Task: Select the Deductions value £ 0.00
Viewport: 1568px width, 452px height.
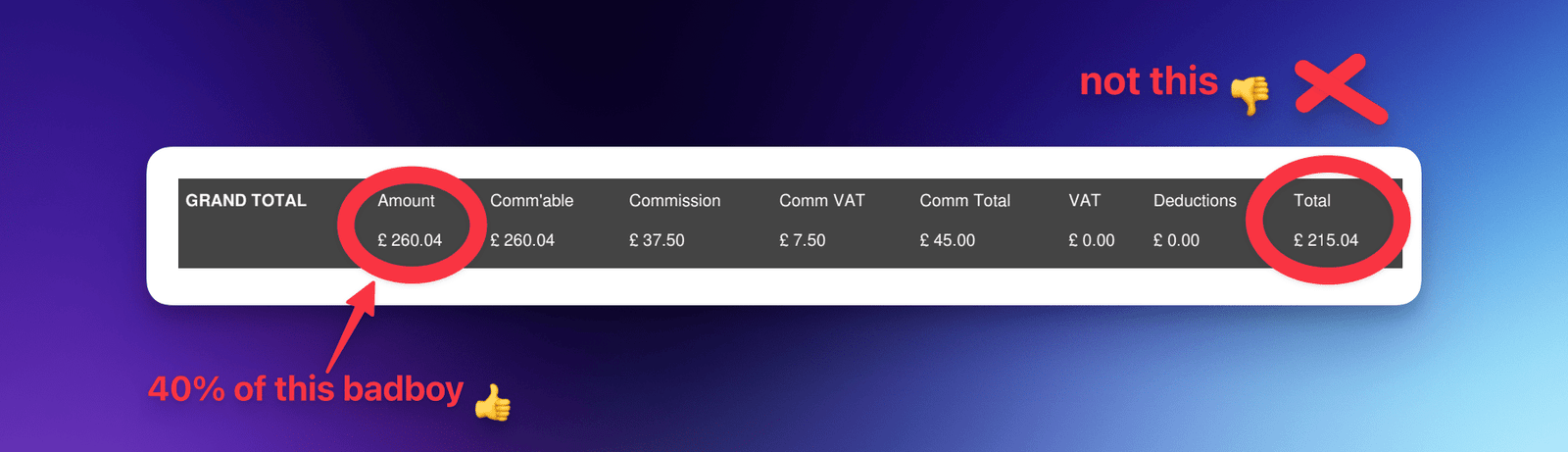Action: [1176, 240]
